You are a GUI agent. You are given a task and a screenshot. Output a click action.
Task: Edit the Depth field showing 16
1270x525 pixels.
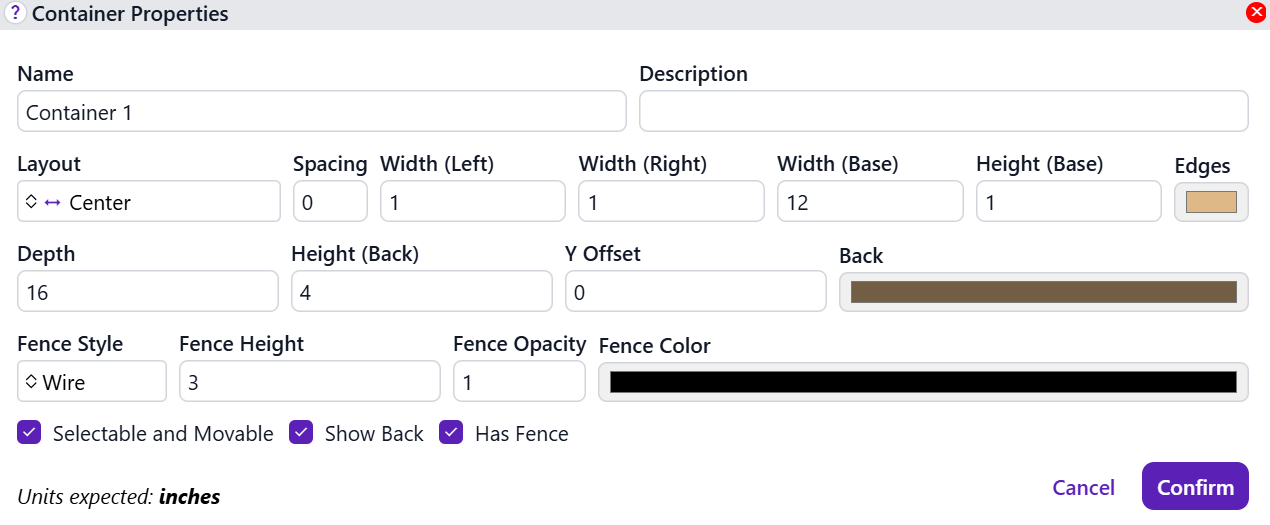(147, 292)
